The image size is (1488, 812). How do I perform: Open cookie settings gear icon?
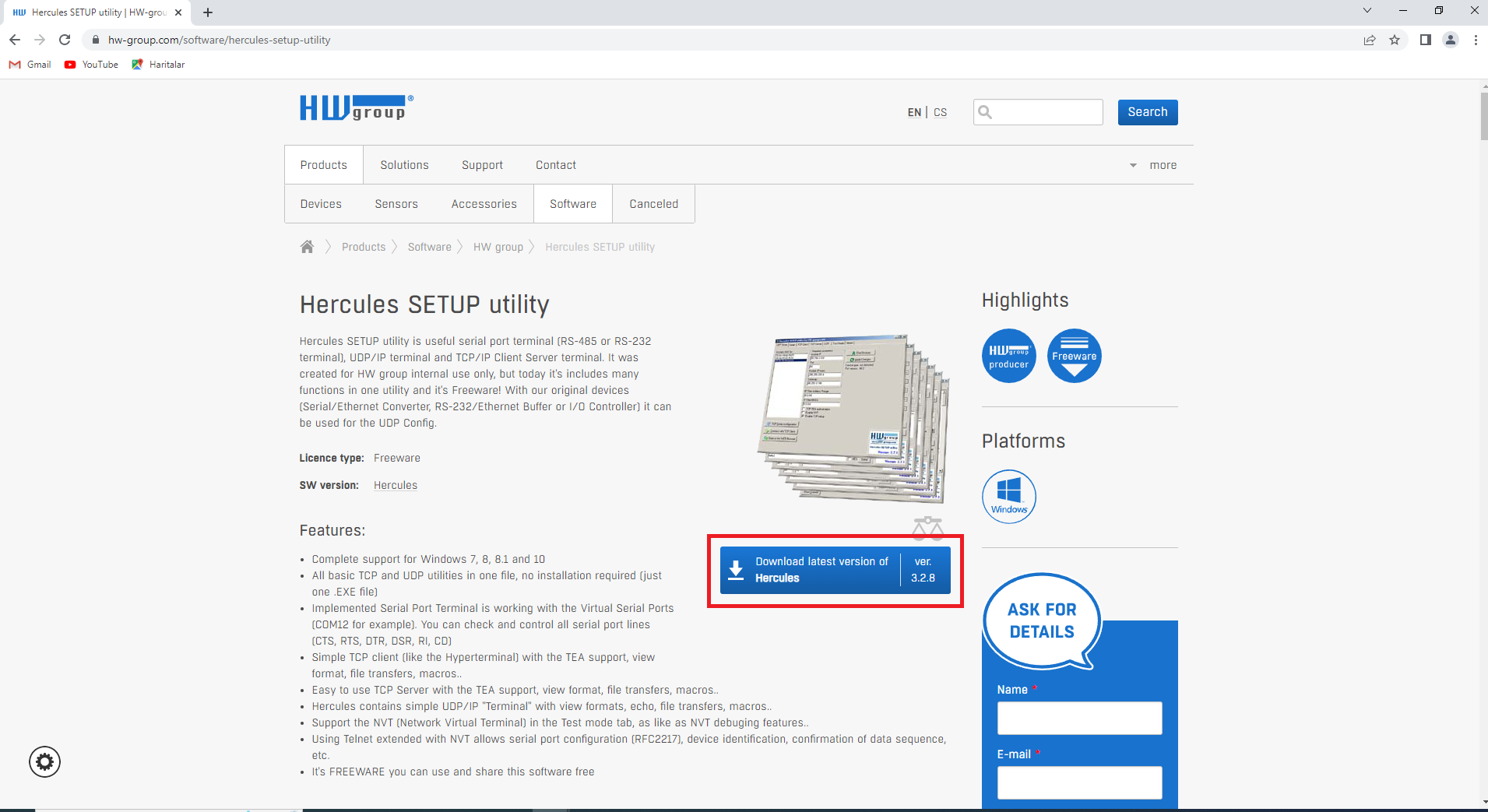(x=45, y=761)
